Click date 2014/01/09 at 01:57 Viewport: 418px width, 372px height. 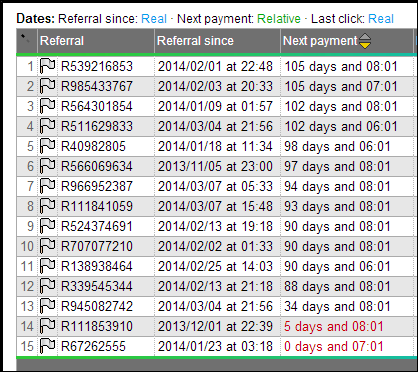pos(215,106)
